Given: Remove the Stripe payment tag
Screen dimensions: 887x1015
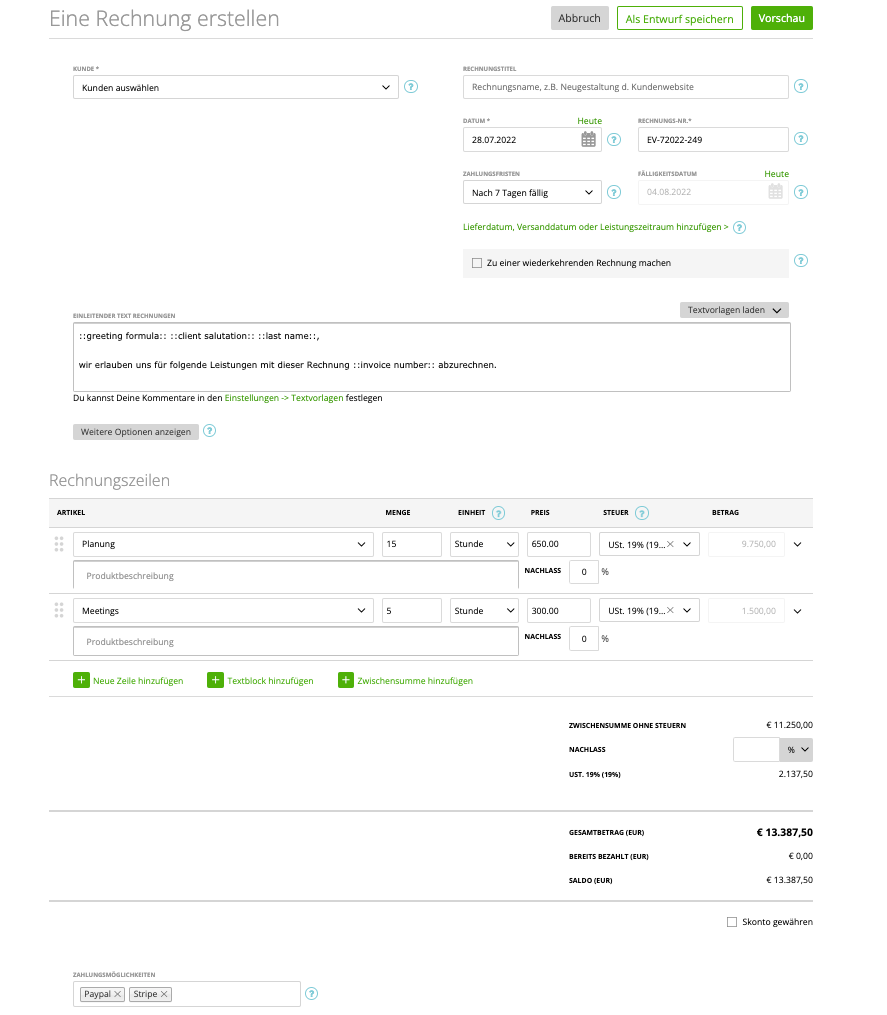Looking at the screenshot, I should coord(165,994).
